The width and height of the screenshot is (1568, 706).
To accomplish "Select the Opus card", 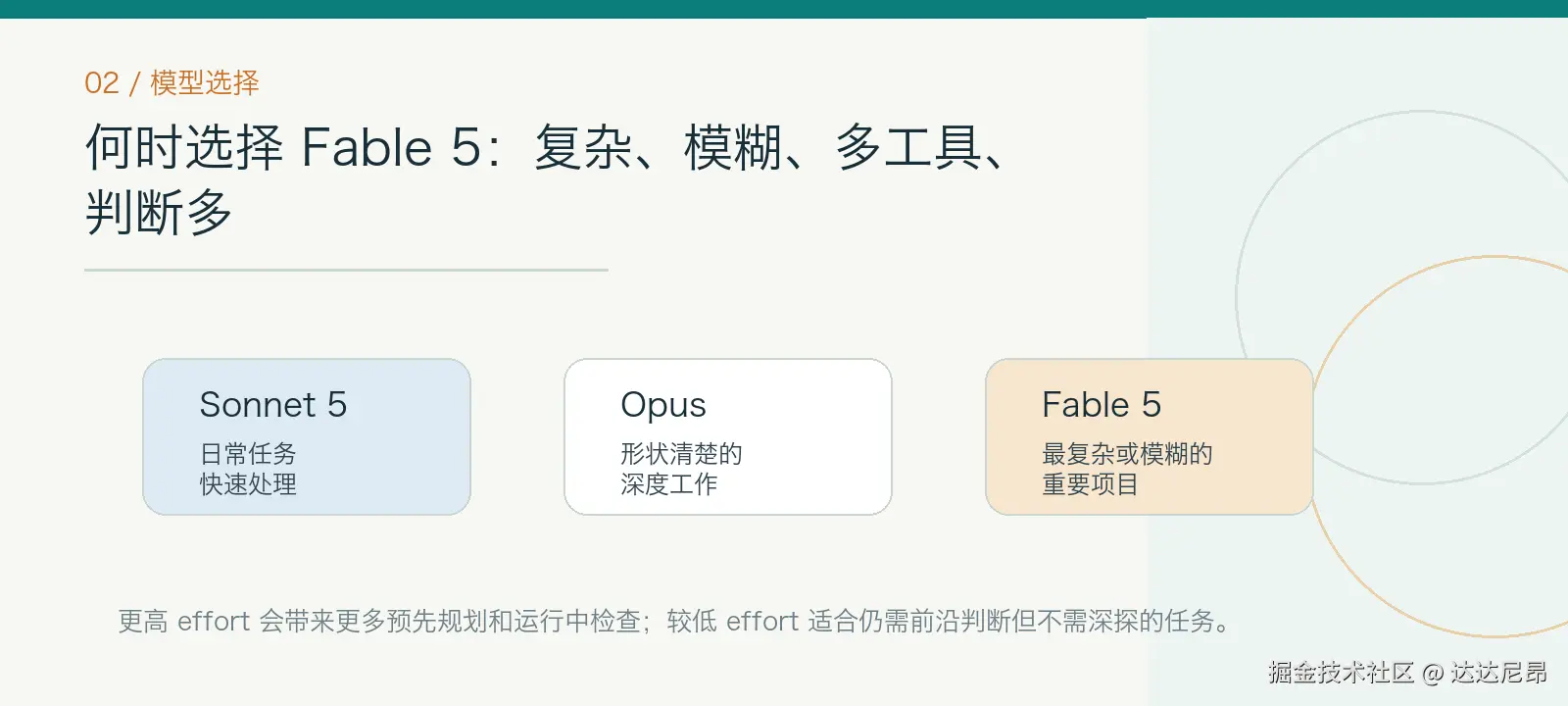I will click(x=728, y=436).
